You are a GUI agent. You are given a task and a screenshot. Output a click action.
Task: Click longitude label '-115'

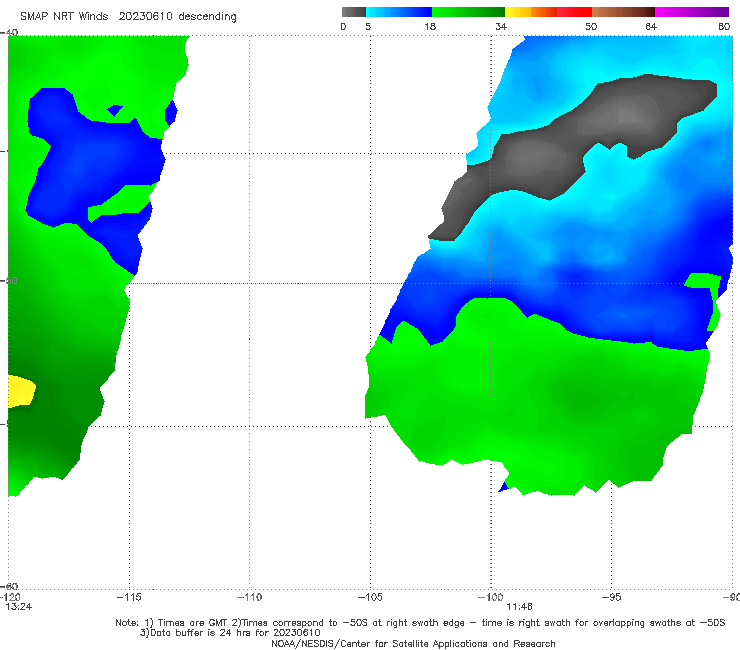[129, 597]
